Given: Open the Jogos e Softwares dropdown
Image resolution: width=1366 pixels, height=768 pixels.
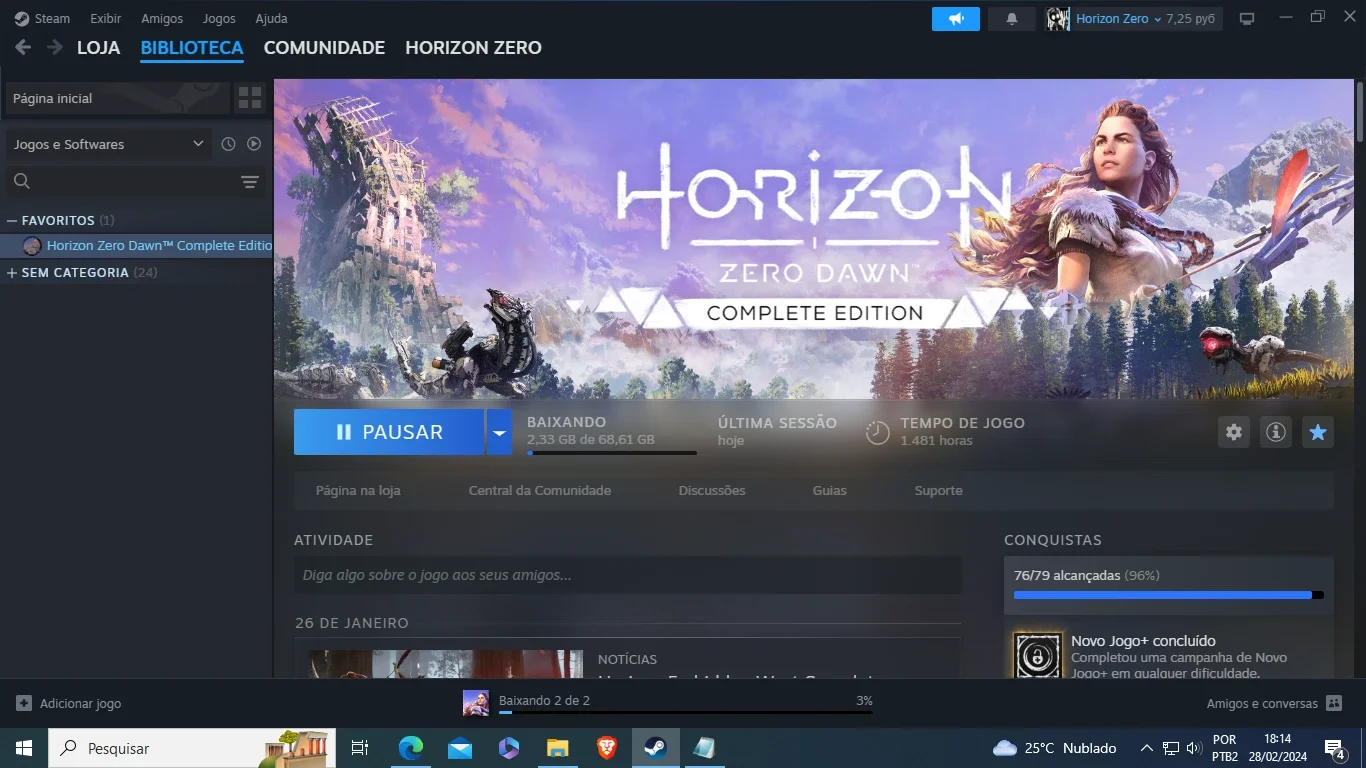Looking at the screenshot, I should 108,144.
